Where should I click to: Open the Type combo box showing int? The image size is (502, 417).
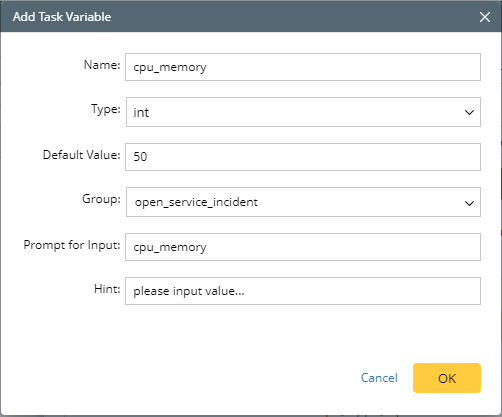tap(303, 112)
